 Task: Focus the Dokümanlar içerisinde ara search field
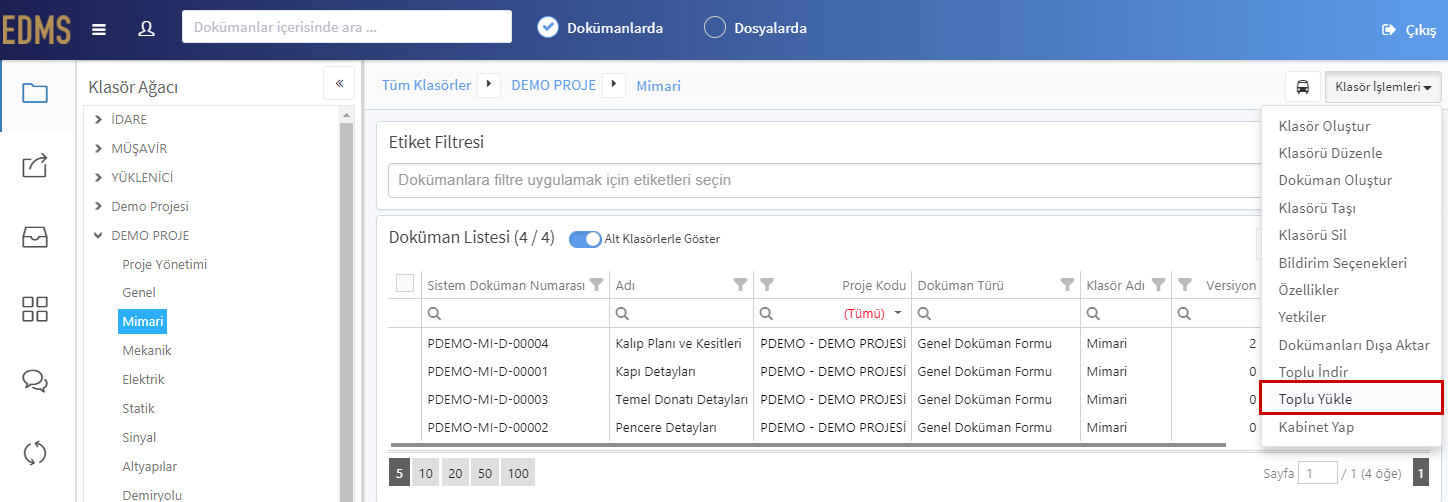(x=347, y=27)
